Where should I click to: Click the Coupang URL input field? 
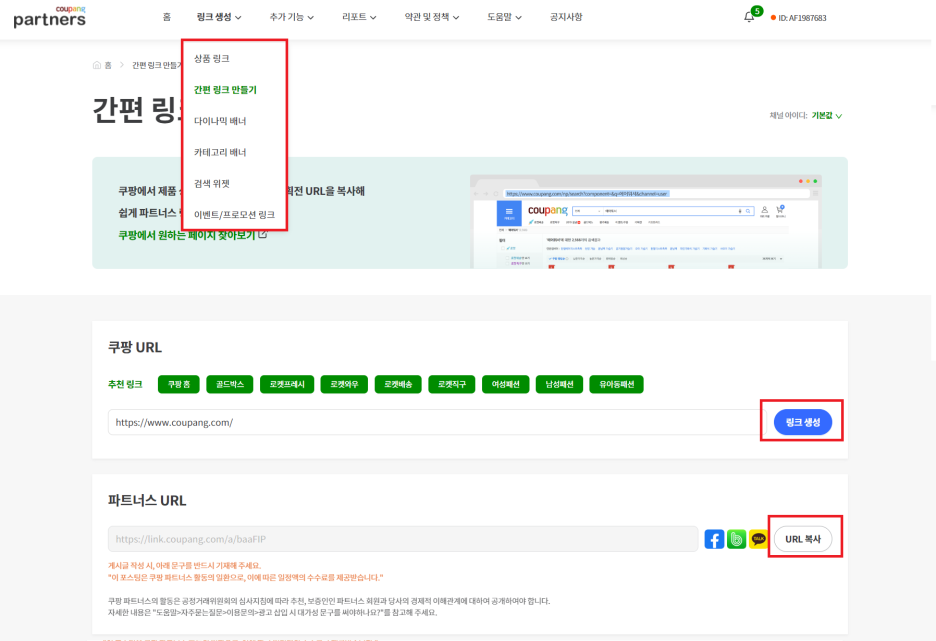coord(435,422)
